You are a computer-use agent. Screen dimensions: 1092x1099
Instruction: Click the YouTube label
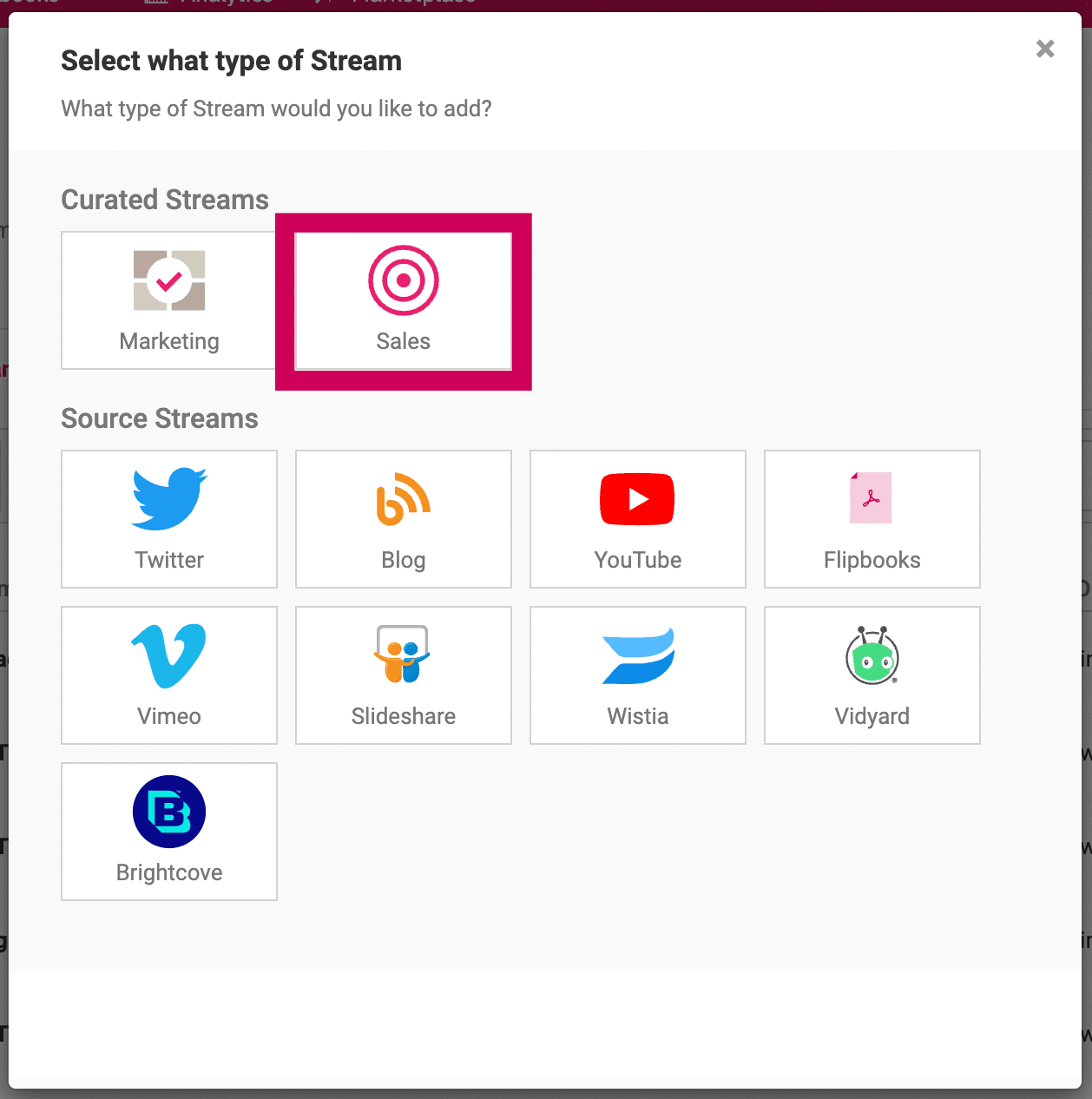click(638, 560)
